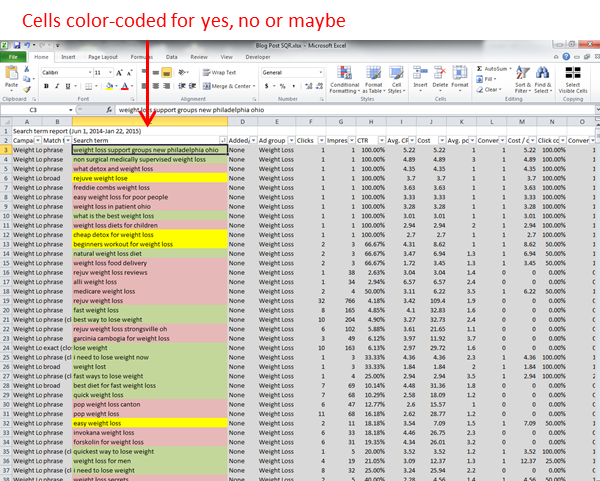
Task: Open filter dropdown on Ad group column
Action: click(291, 140)
